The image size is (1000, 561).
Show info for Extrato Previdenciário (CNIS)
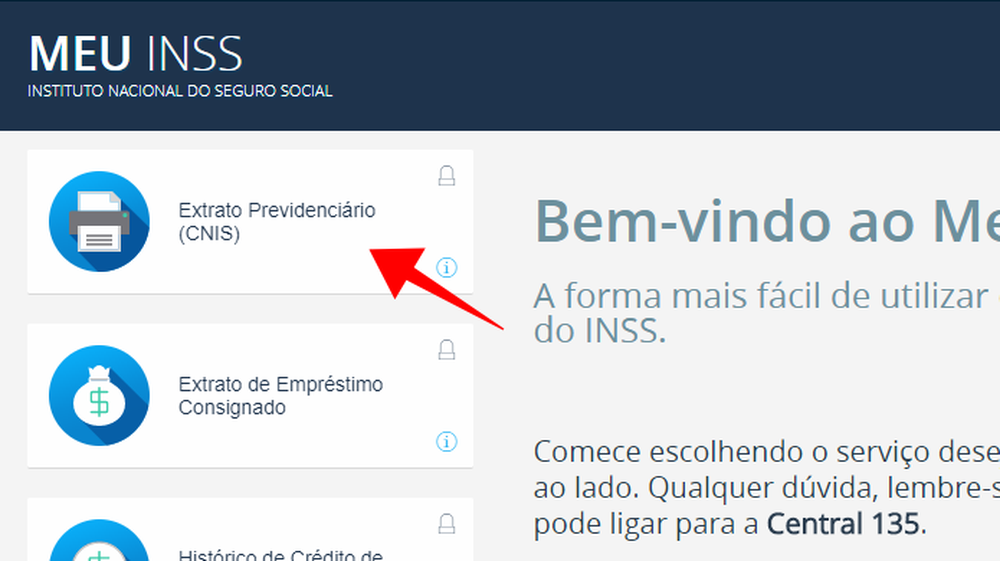point(446,268)
